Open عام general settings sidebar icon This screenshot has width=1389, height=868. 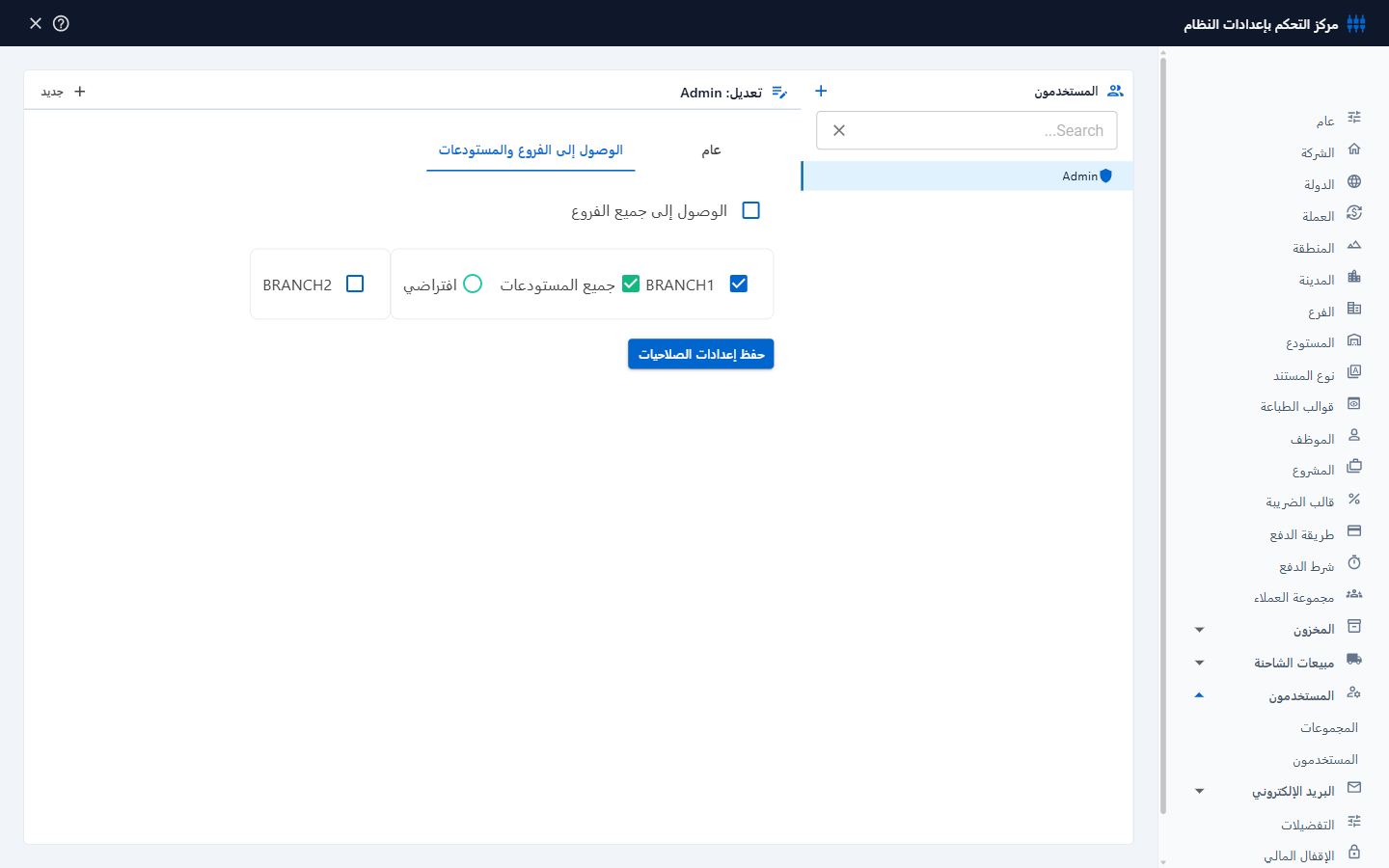[1354, 118]
